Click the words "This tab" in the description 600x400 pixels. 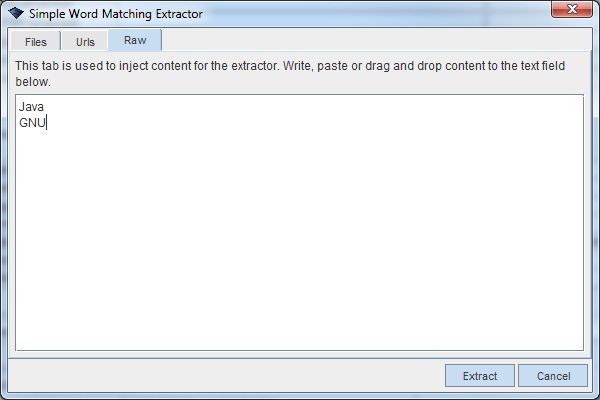[38, 67]
